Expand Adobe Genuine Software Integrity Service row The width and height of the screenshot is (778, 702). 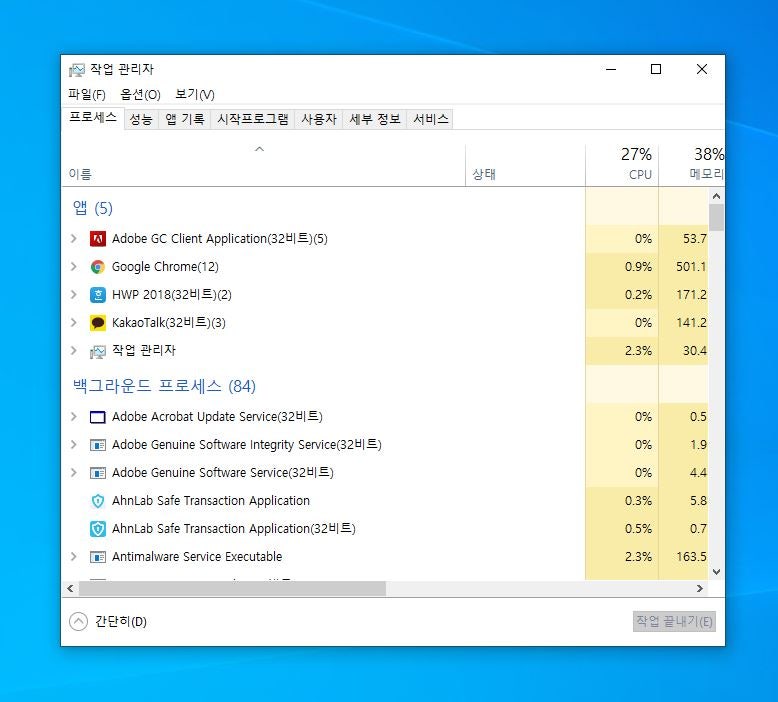coord(74,445)
